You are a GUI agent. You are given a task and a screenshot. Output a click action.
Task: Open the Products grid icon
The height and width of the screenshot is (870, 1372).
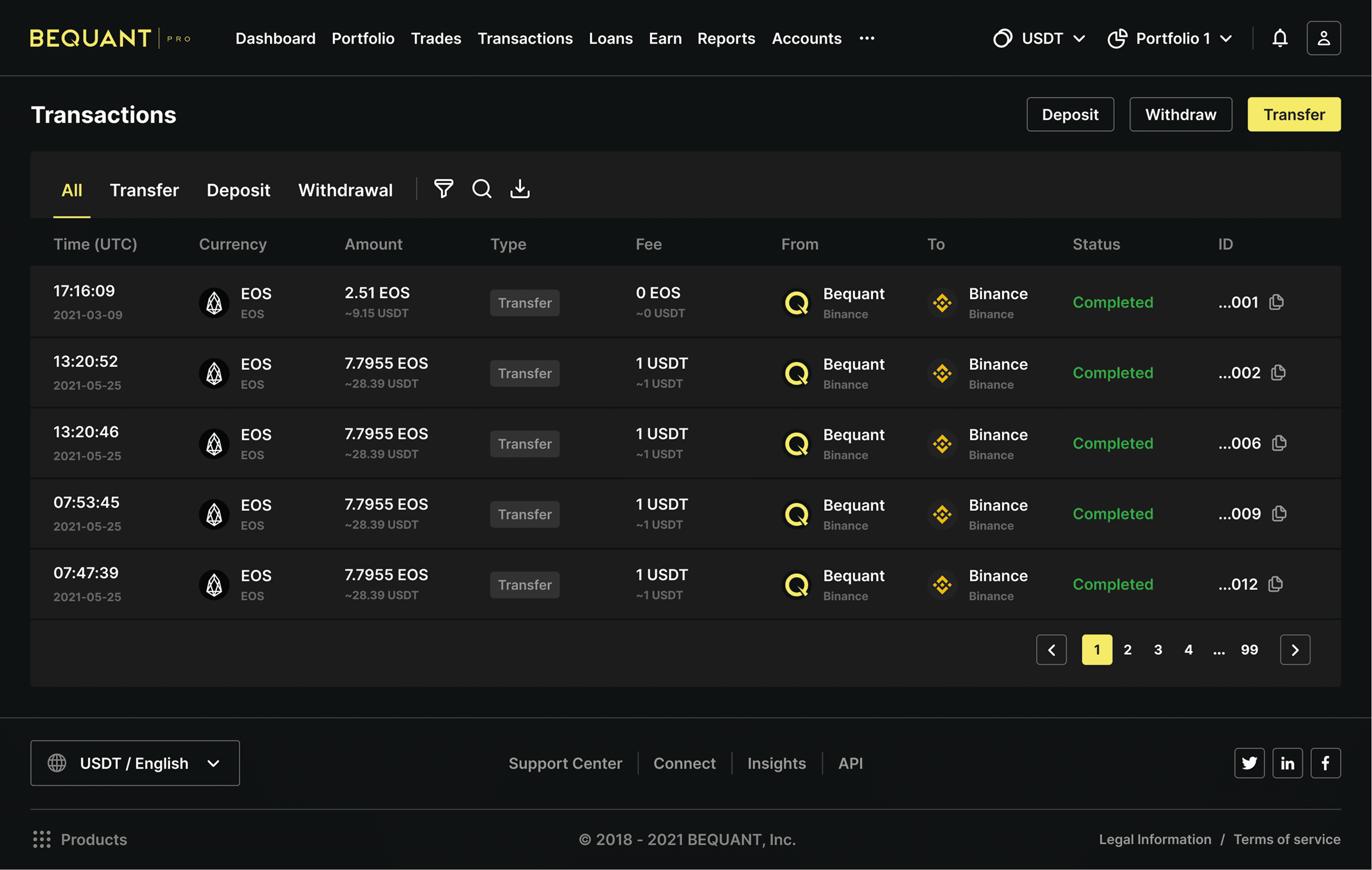coord(41,839)
